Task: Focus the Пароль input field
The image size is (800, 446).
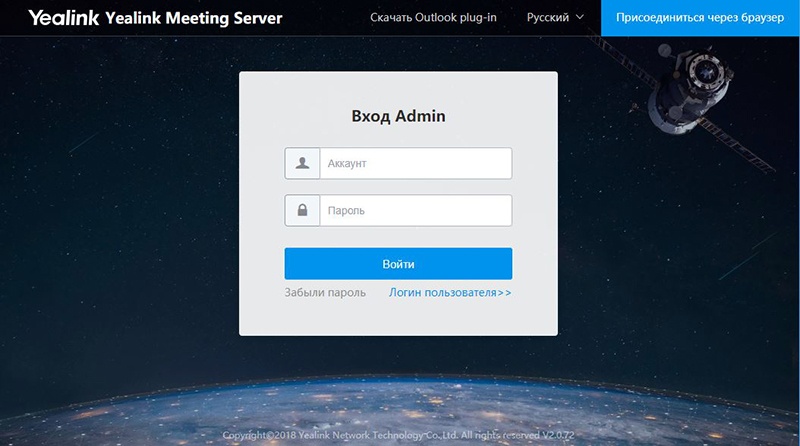Action: [415, 210]
